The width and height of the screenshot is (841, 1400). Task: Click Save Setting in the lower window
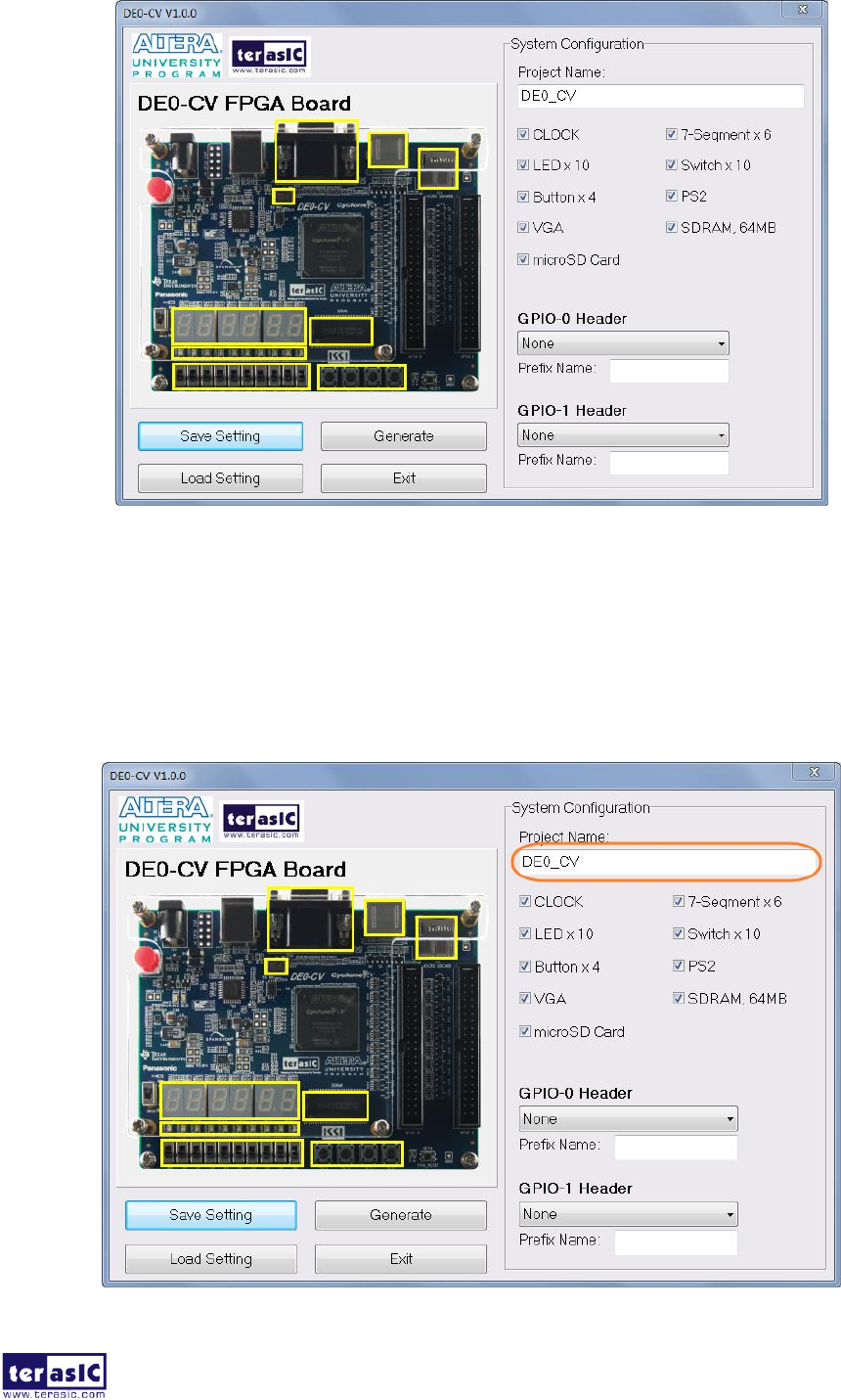click(211, 1215)
